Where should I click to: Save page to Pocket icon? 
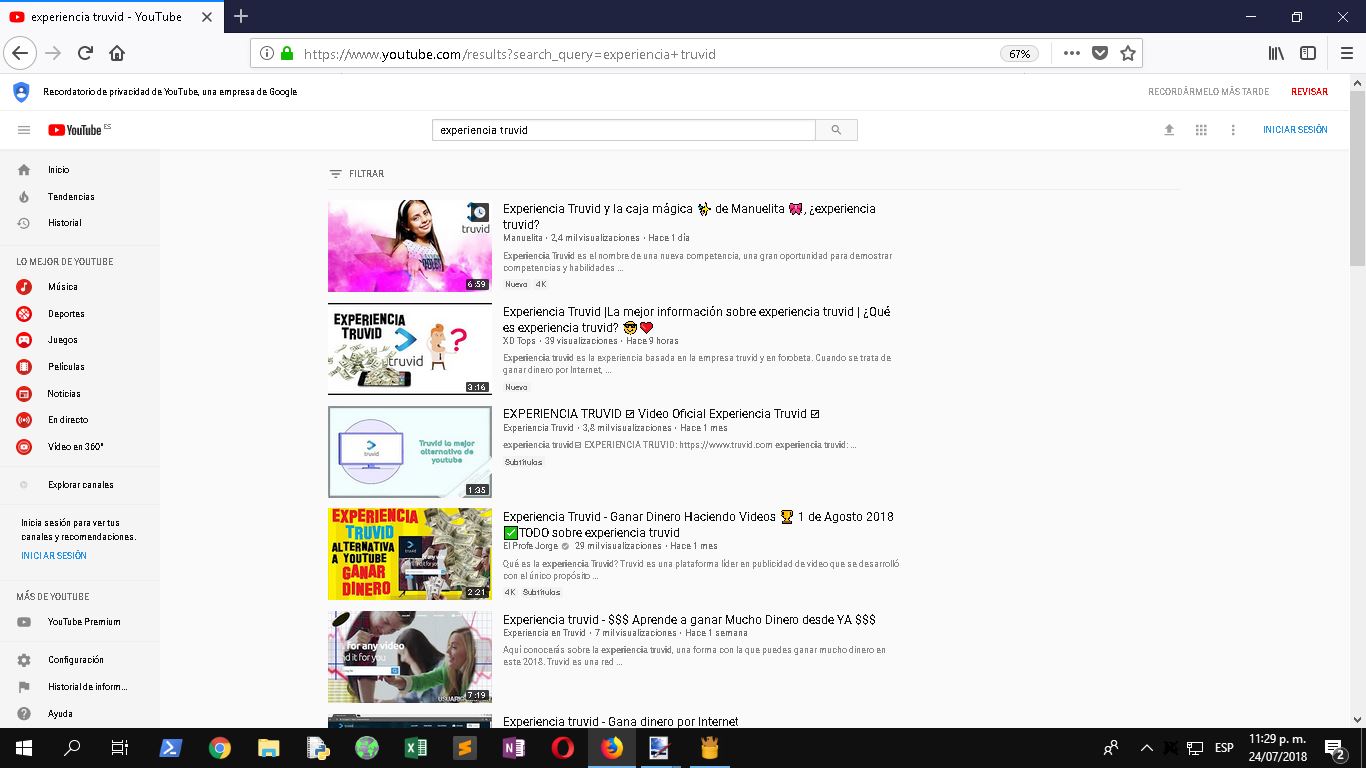coord(1100,54)
